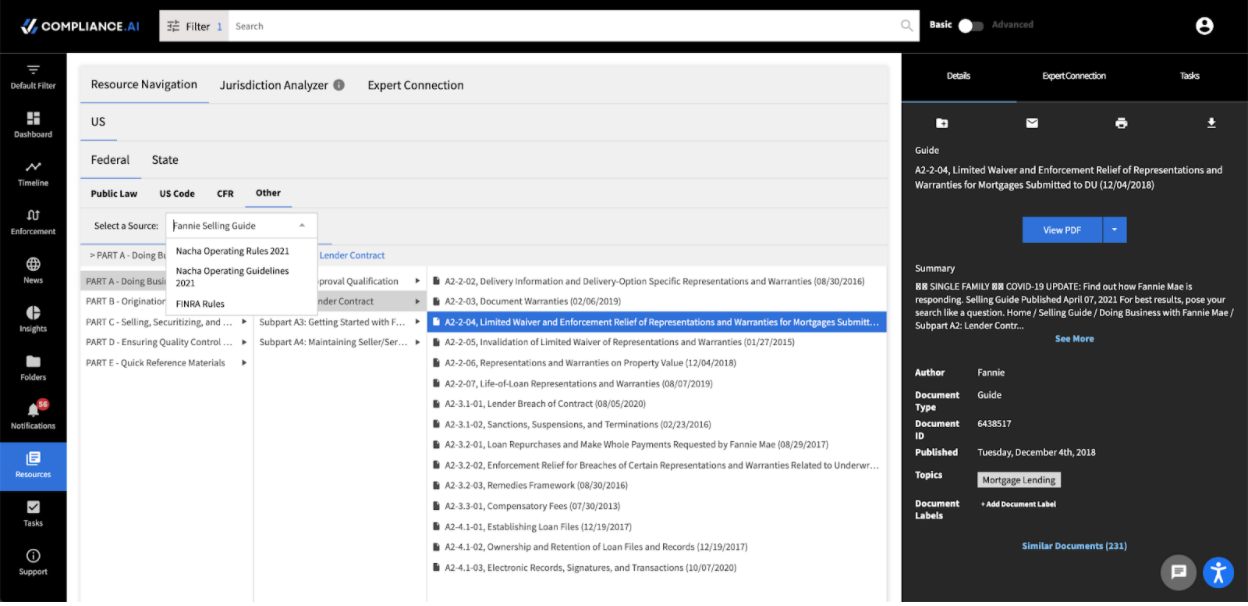Viewport: 1248px width, 606px height.
Task: Open the Insights section
Action: (x=33, y=319)
